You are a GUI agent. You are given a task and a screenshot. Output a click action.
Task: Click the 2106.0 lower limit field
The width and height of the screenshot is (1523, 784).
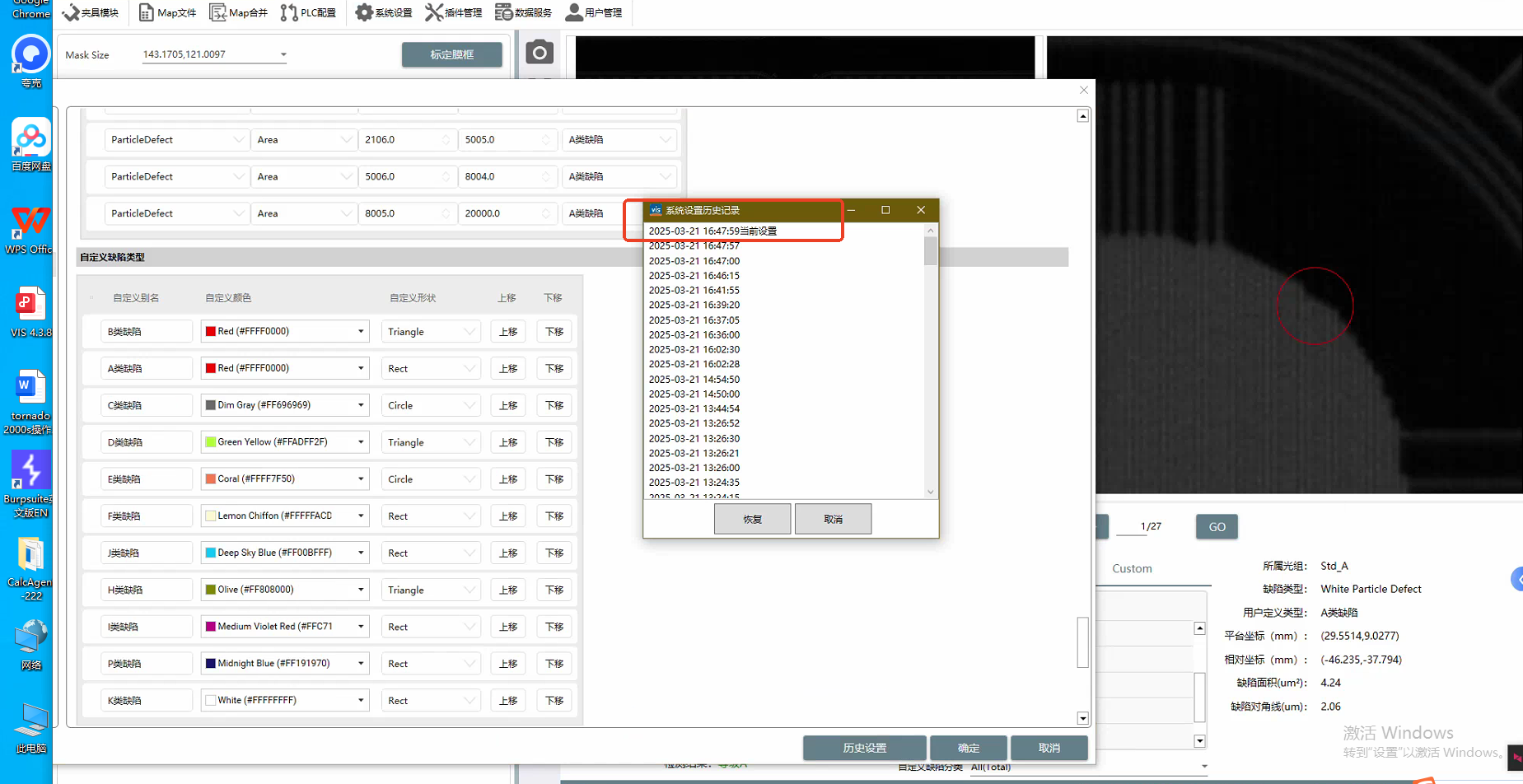pyautogui.click(x=407, y=140)
